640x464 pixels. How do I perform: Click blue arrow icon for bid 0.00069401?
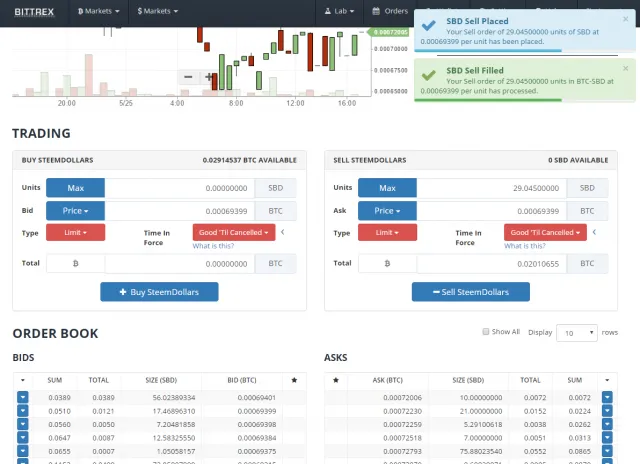(x=23, y=397)
